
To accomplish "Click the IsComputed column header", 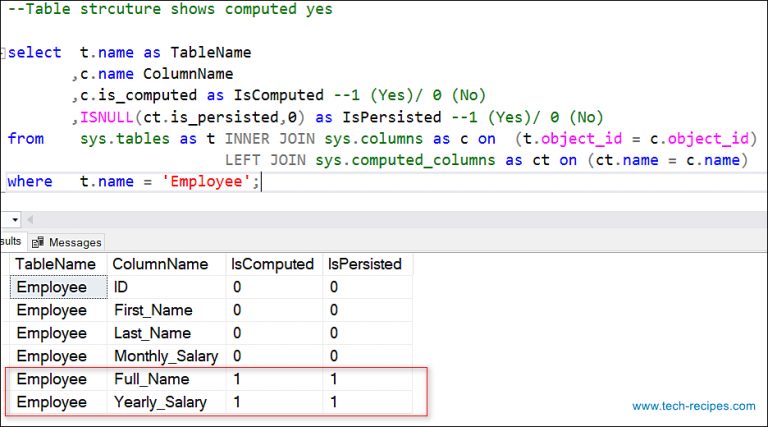I will pyautogui.click(x=274, y=264).
